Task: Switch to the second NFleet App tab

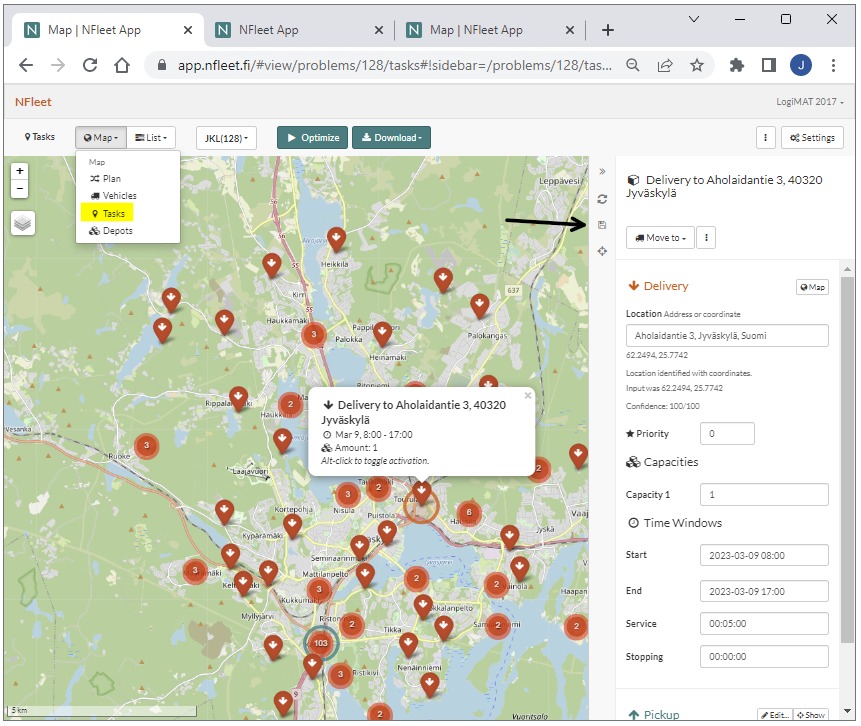Action: pyautogui.click(x=299, y=30)
